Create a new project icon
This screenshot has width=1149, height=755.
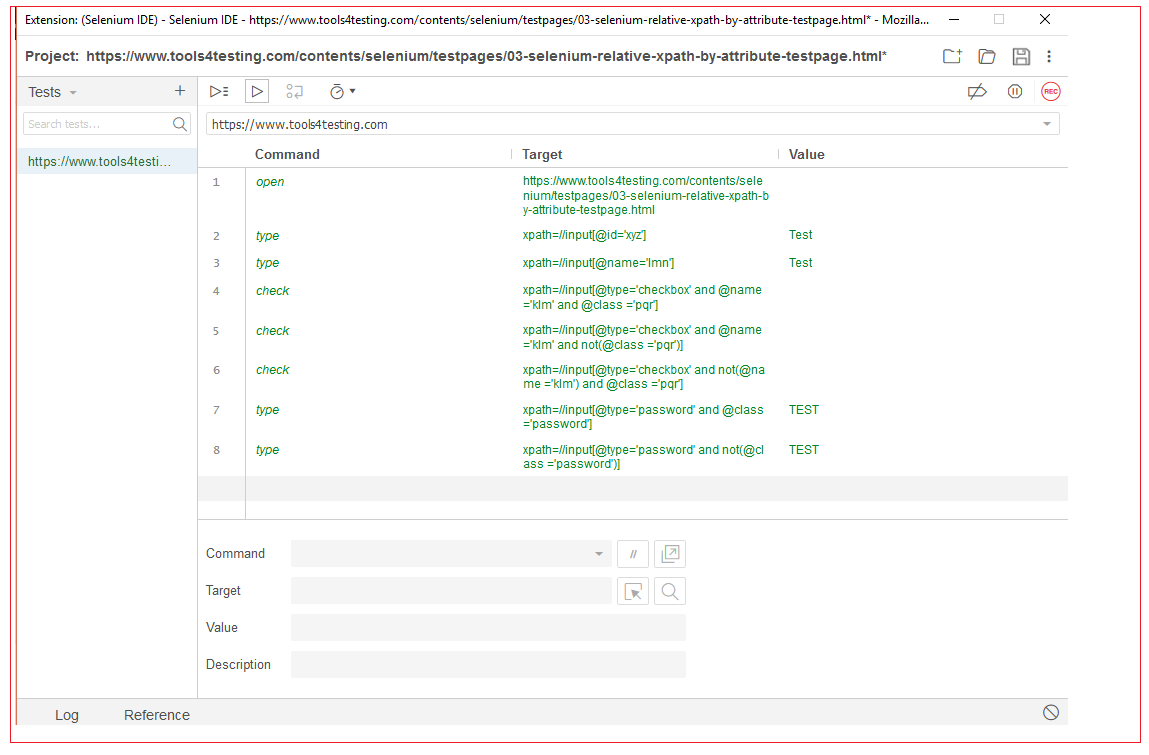point(952,56)
